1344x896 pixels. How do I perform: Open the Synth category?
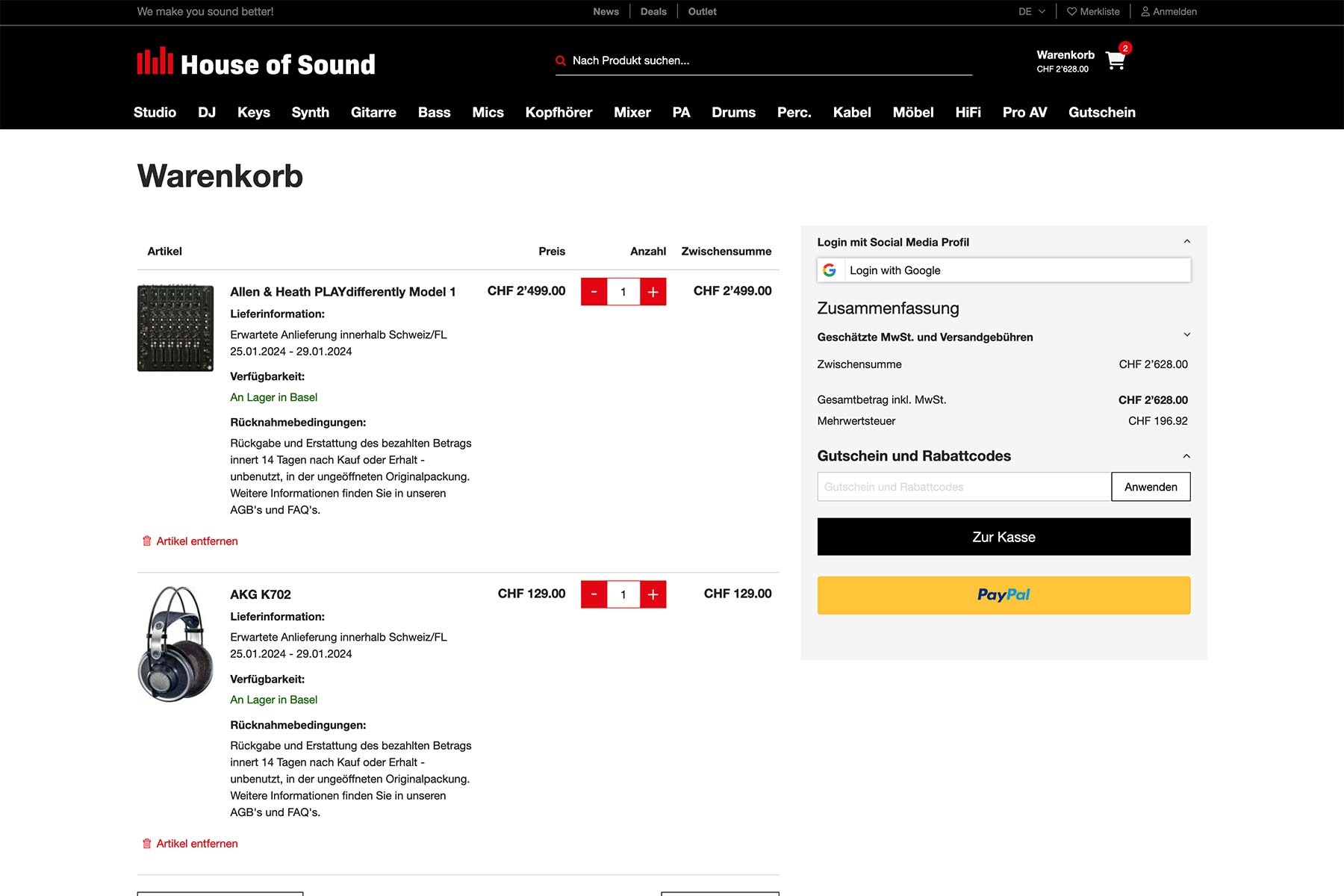(311, 112)
